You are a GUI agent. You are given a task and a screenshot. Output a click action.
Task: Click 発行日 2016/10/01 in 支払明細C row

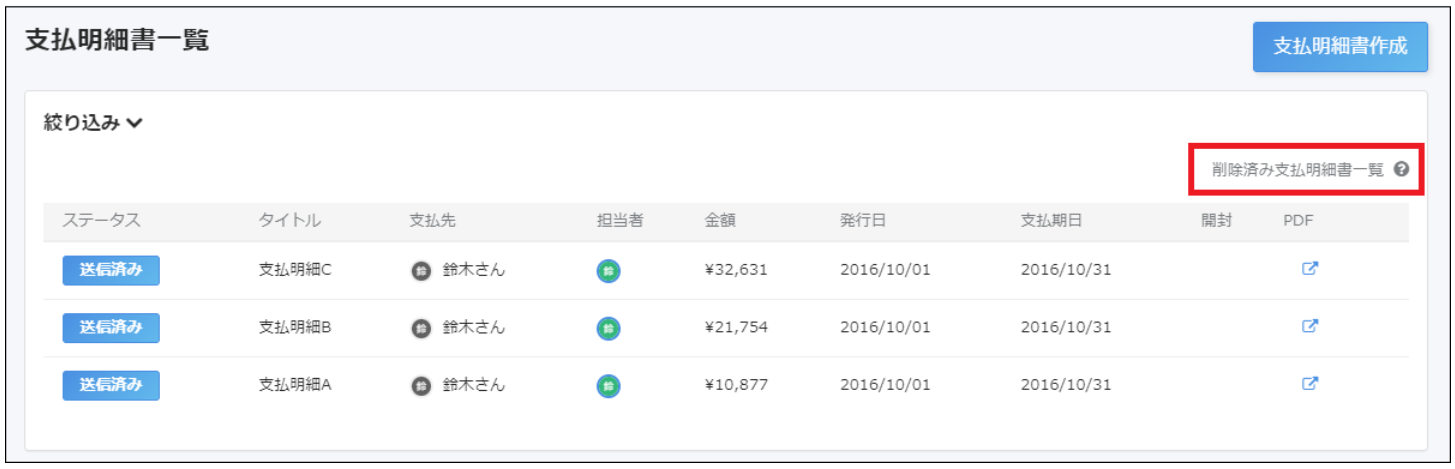point(885,270)
